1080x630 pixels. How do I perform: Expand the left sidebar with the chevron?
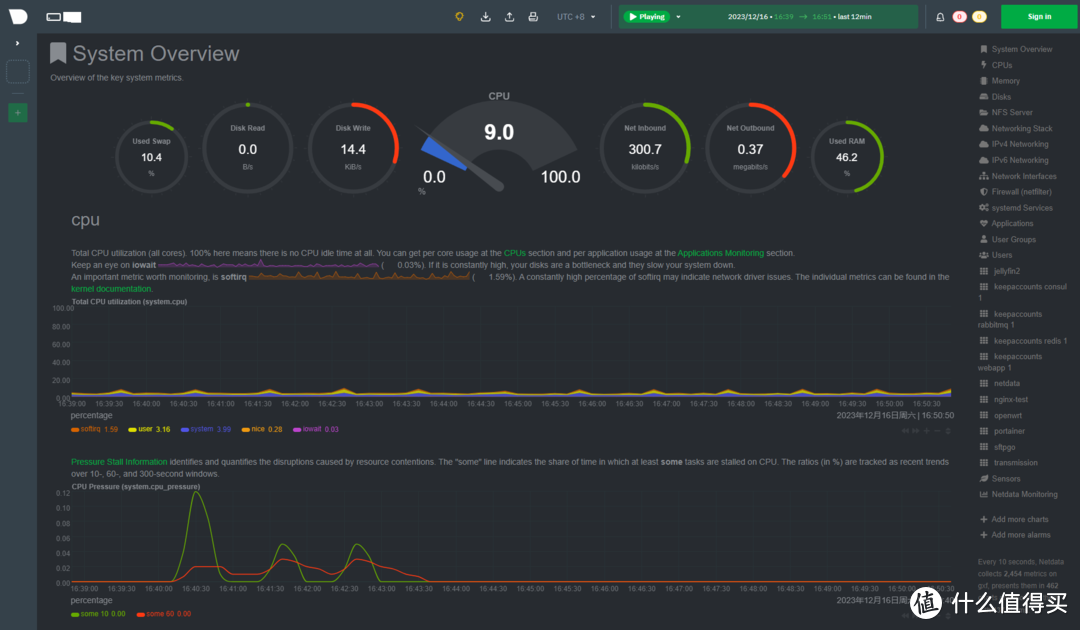click(17, 43)
